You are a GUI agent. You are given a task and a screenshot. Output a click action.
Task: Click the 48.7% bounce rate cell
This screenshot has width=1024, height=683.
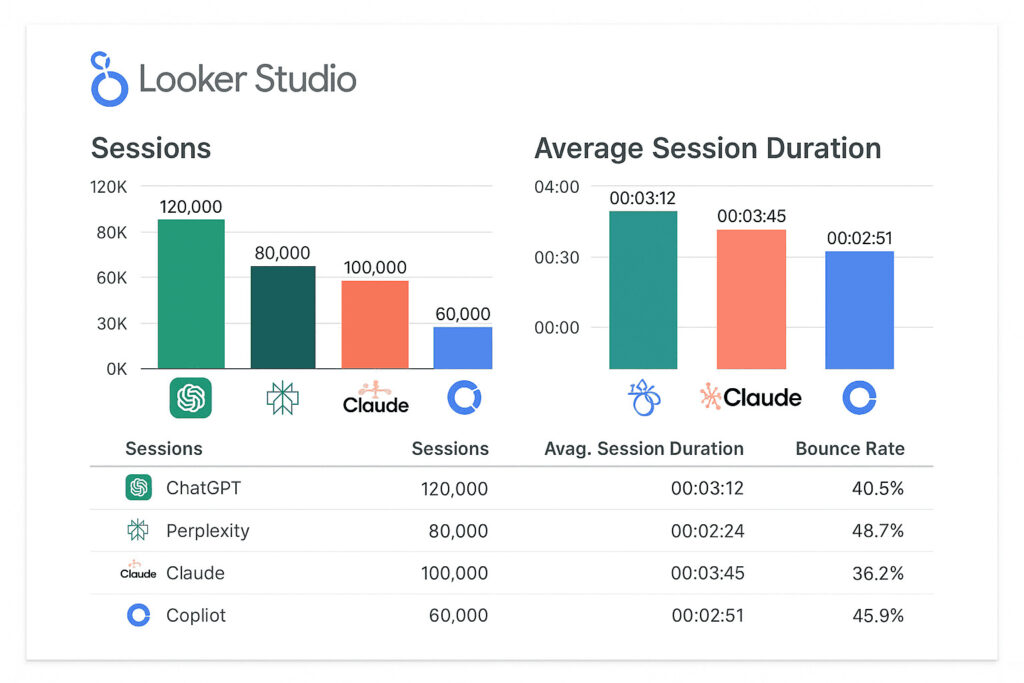coord(878,531)
